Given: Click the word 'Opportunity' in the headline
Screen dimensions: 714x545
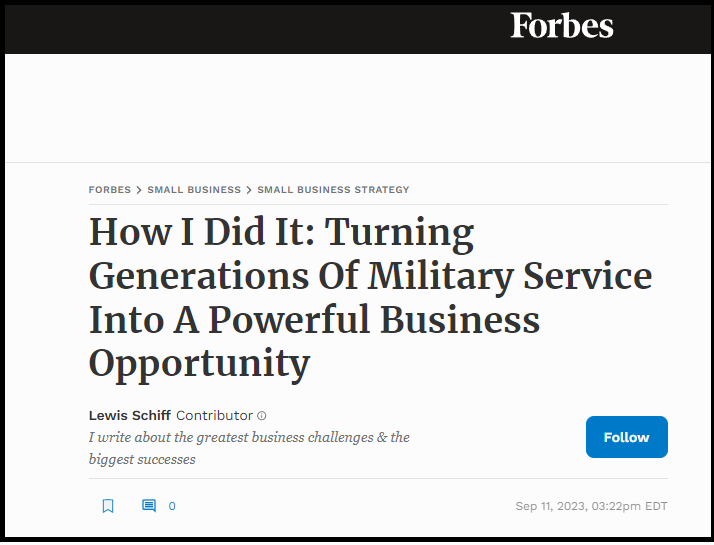Looking at the screenshot, I should 199,363.
